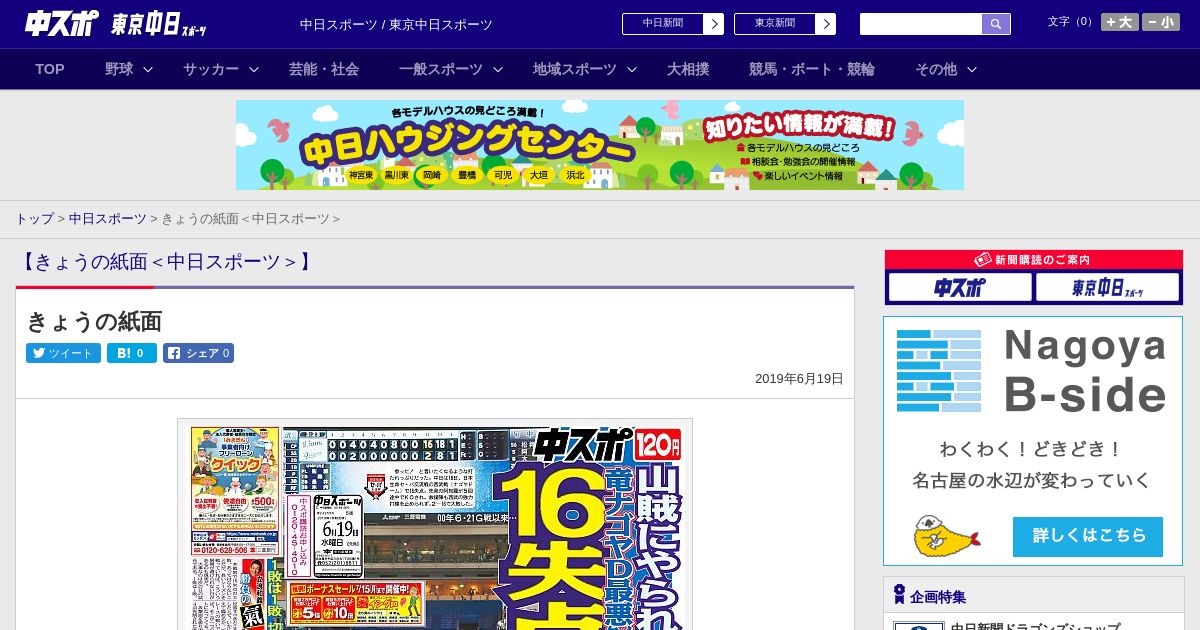Open the サッカー menu

211,69
